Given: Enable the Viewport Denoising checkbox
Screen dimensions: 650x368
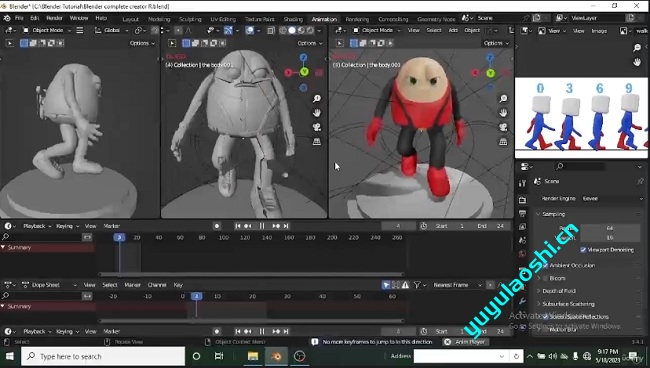Looking at the screenshot, I should [x=583, y=250].
